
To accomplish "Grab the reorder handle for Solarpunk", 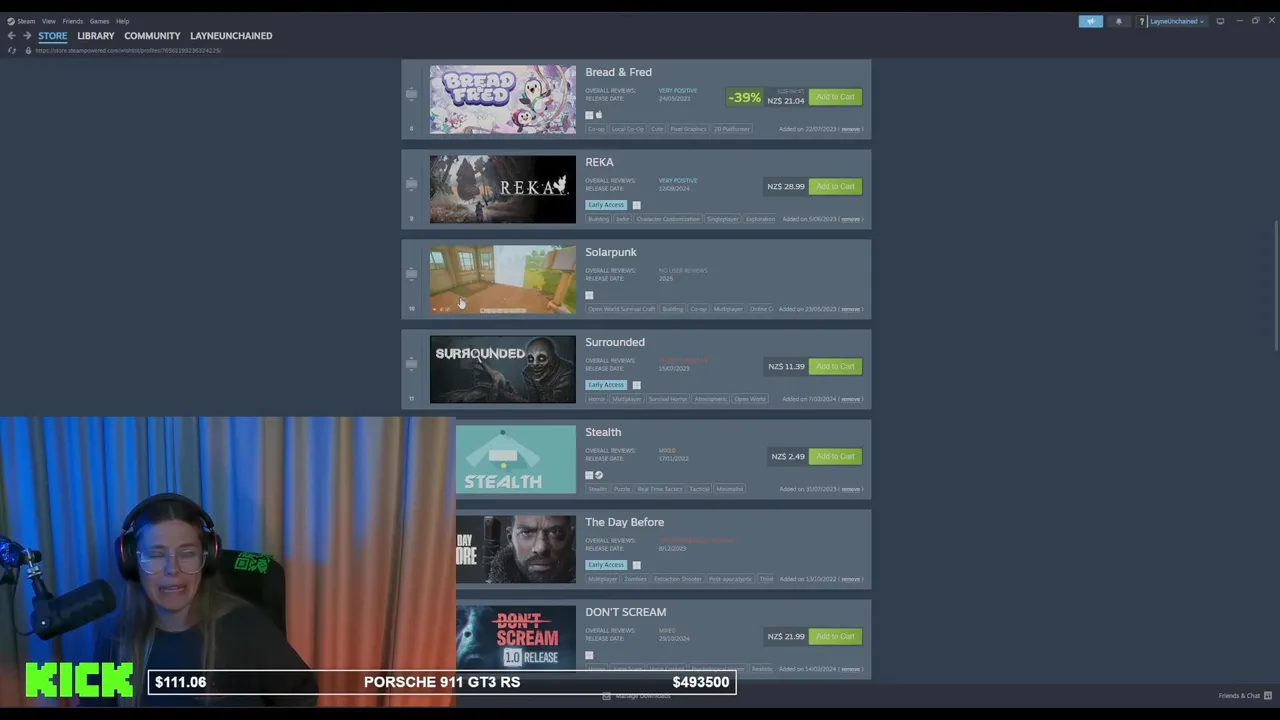I will point(411,274).
